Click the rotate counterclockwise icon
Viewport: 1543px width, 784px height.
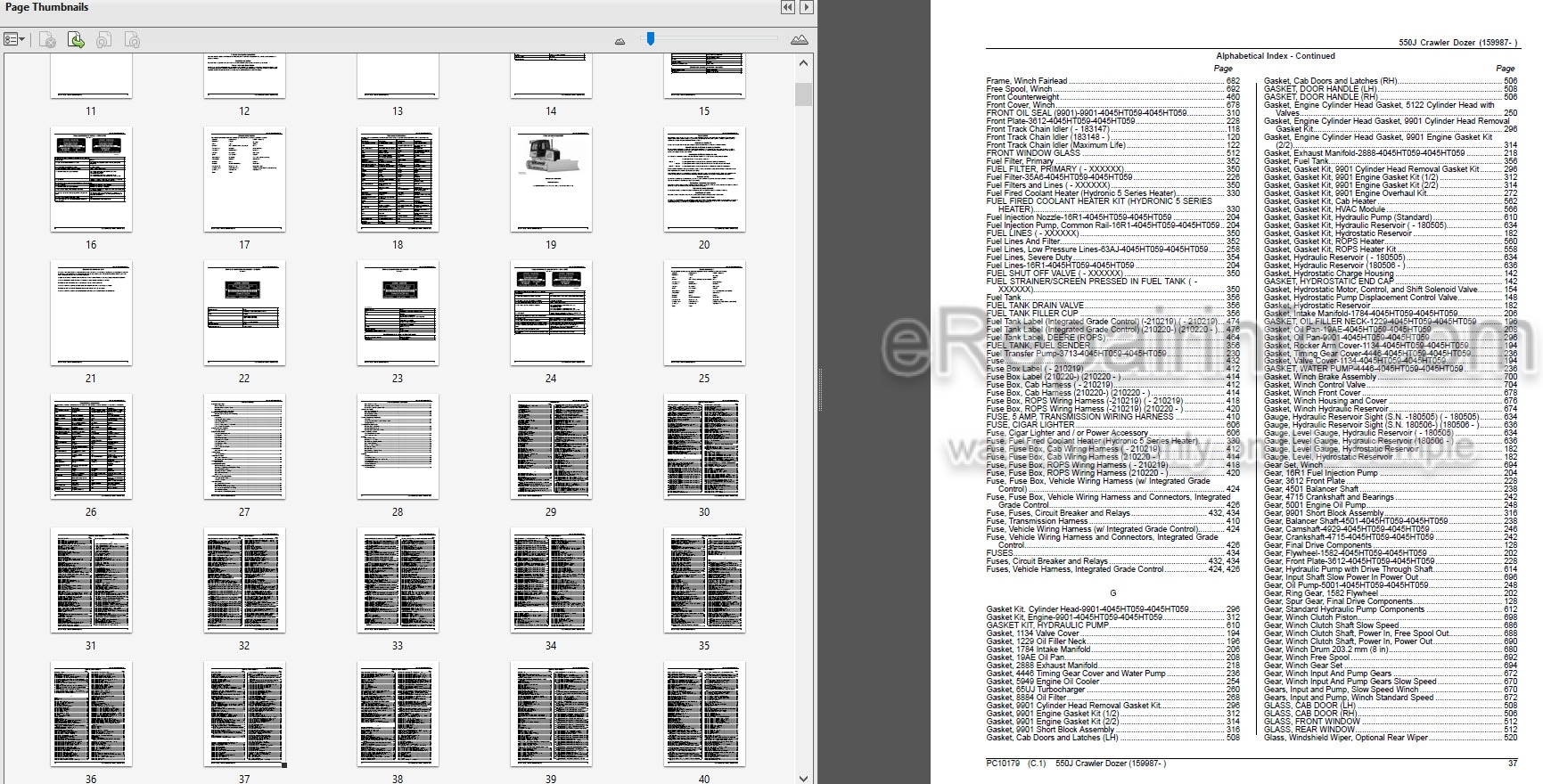click(104, 40)
